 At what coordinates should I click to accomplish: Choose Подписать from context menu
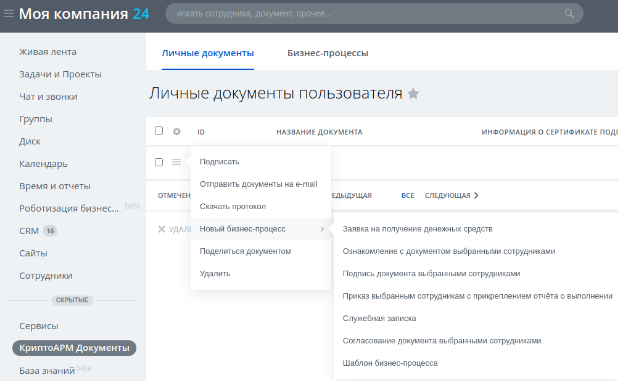click(219, 162)
